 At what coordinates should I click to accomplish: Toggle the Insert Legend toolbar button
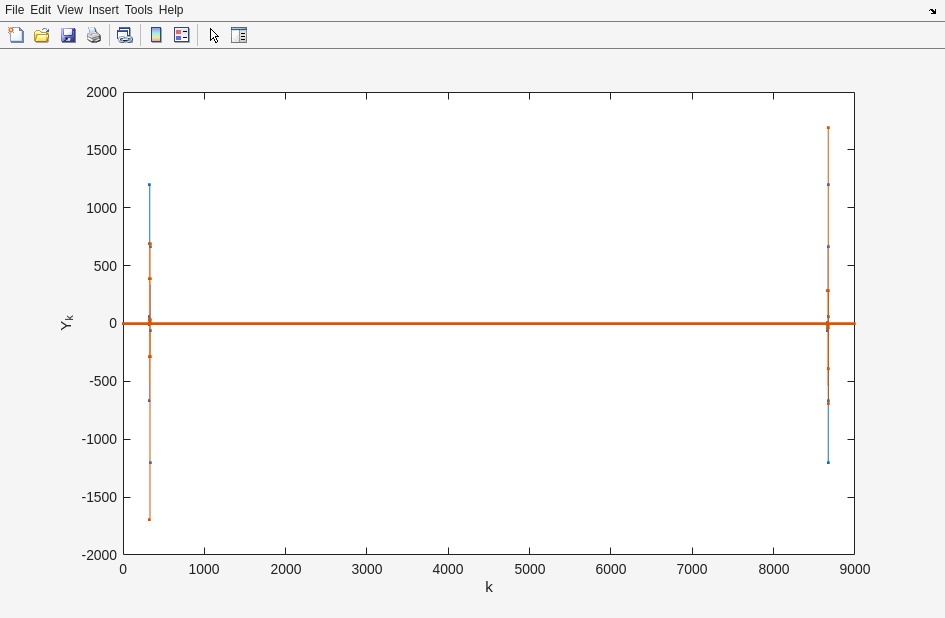[182, 35]
